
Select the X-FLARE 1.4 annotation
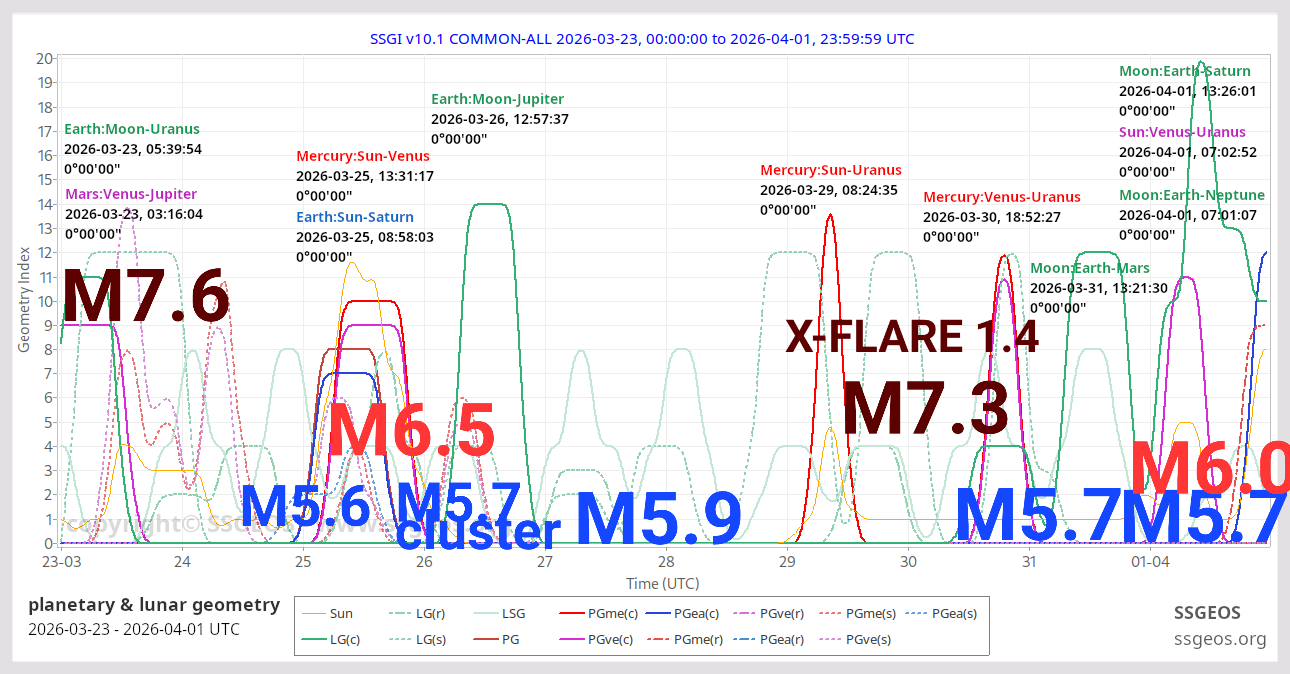click(913, 337)
